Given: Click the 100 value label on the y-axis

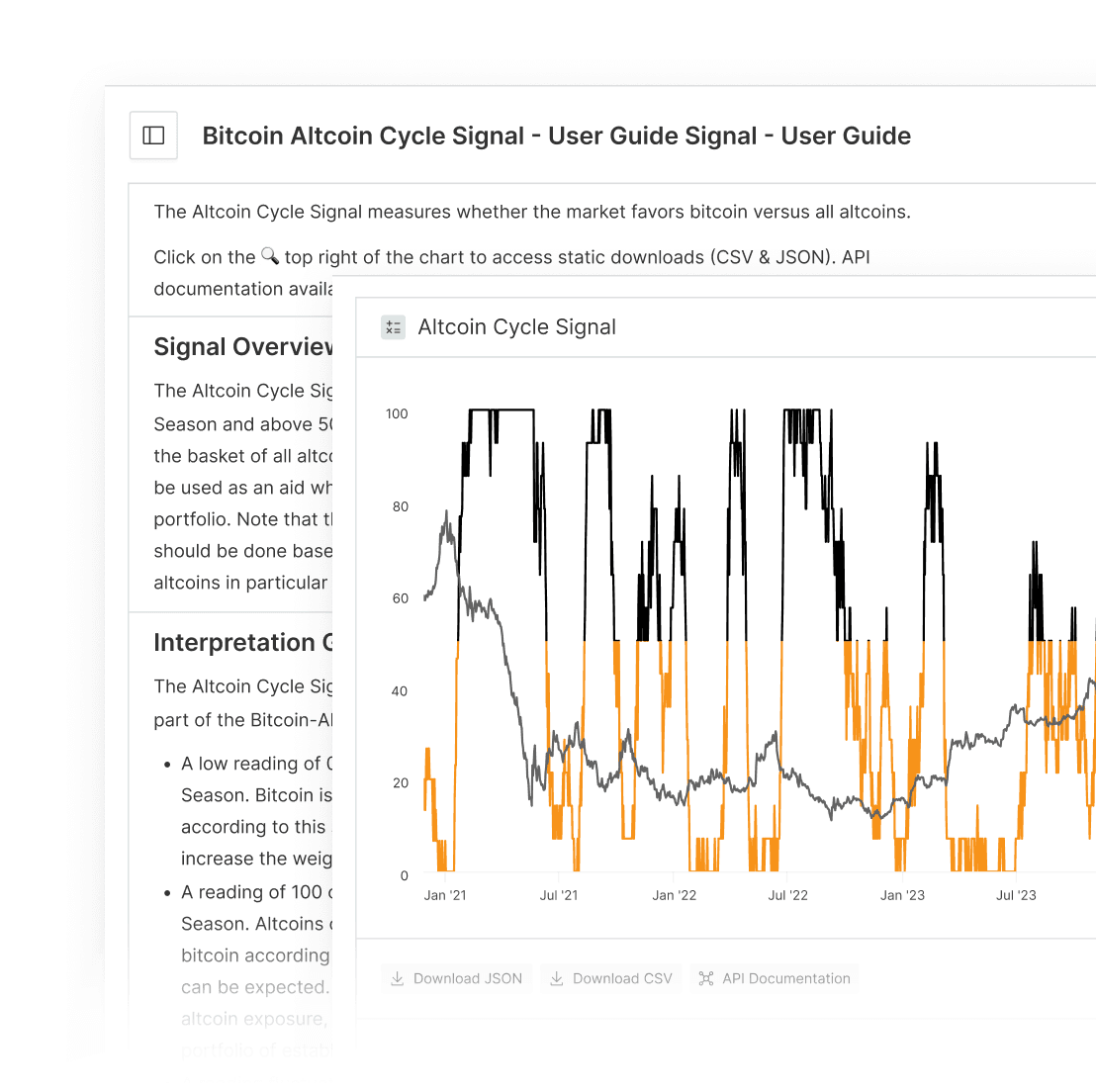Looking at the screenshot, I should click(397, 413).
